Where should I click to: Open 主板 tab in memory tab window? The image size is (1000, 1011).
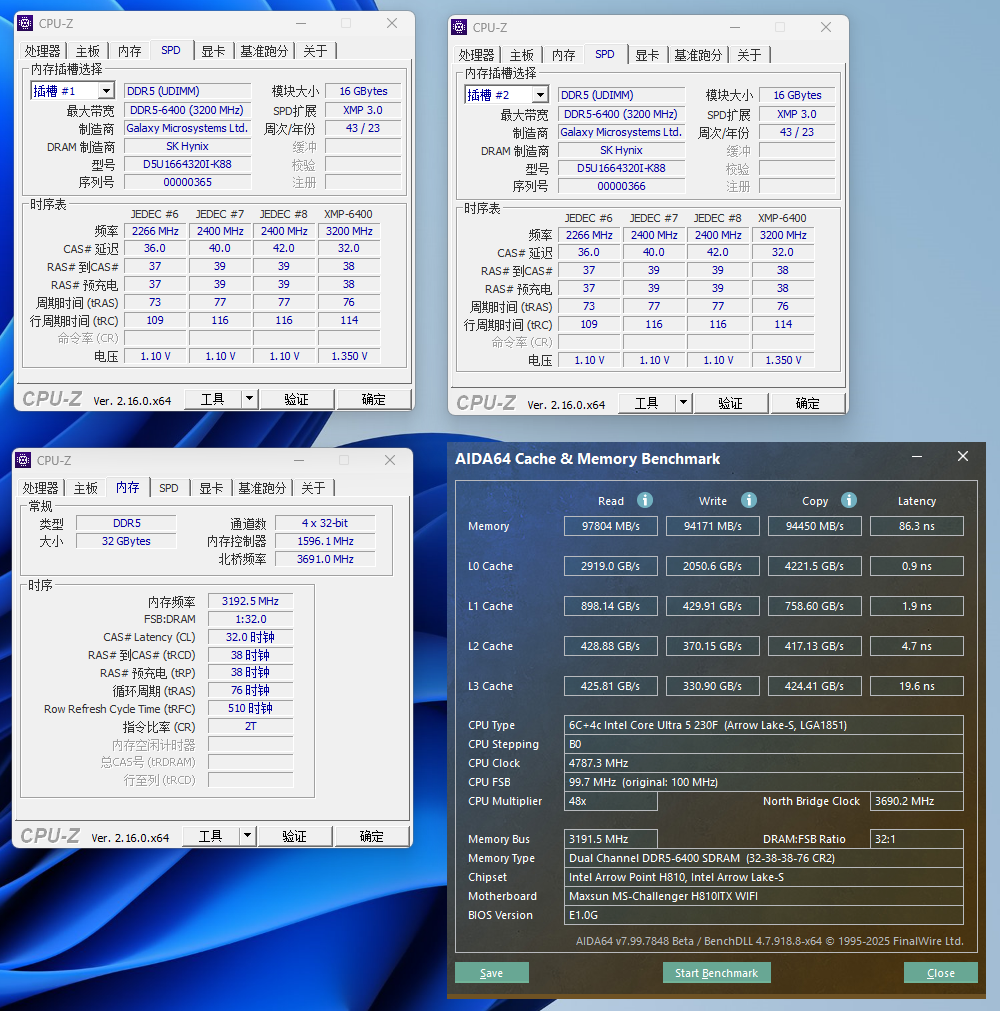point(85,488)
